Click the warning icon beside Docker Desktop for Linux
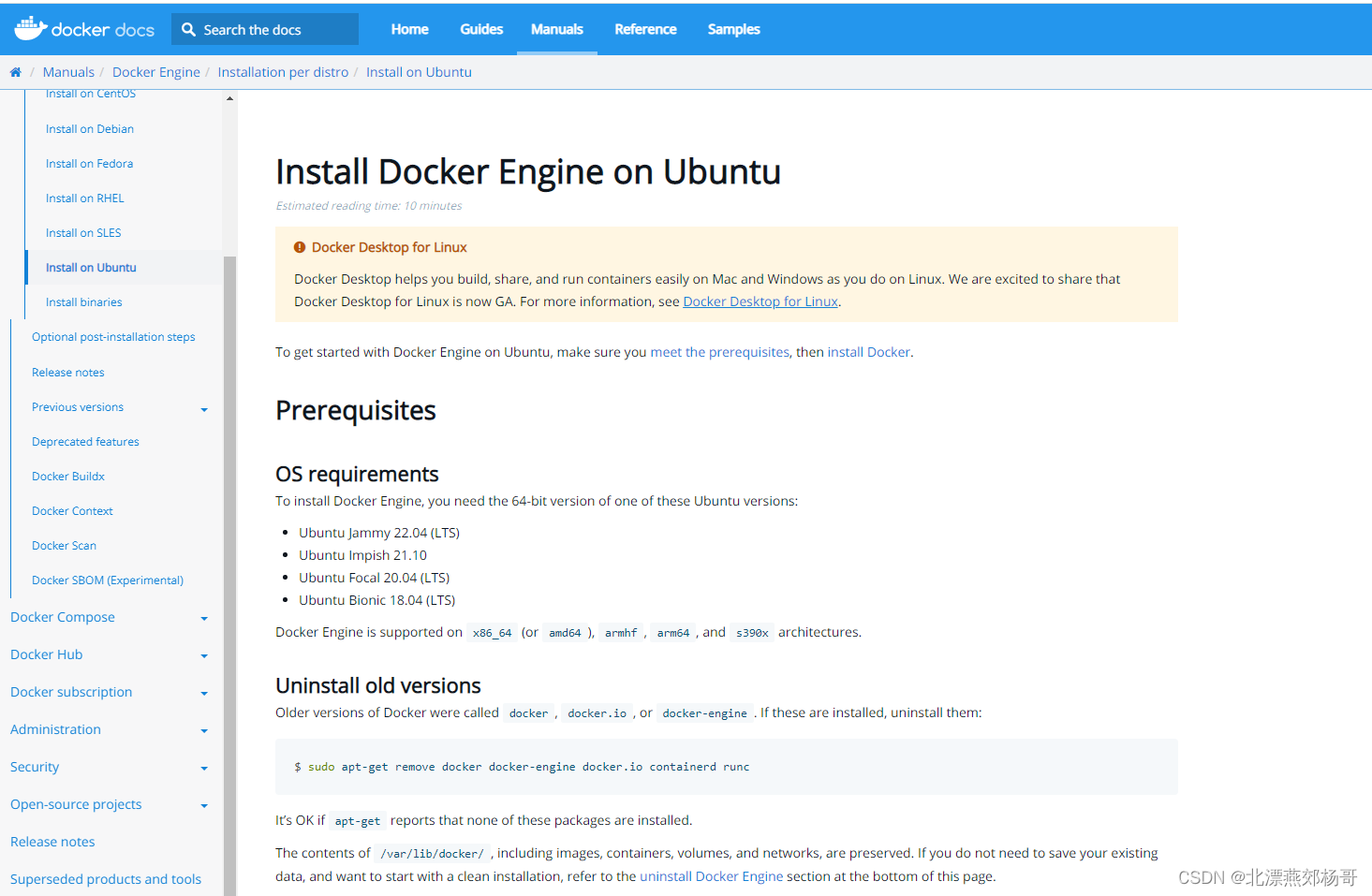This screenshot has height=896, width=1372. click(300, 247)
